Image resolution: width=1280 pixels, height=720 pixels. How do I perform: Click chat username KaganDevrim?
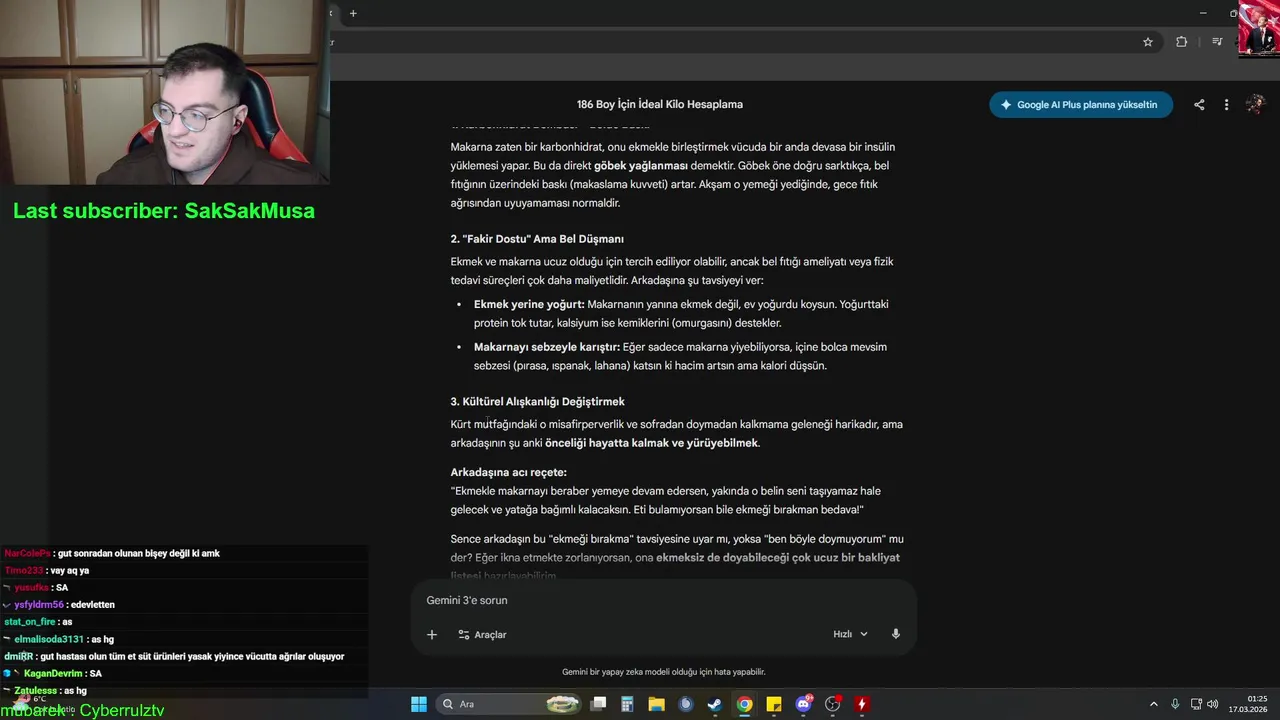(x=55, y=673)
